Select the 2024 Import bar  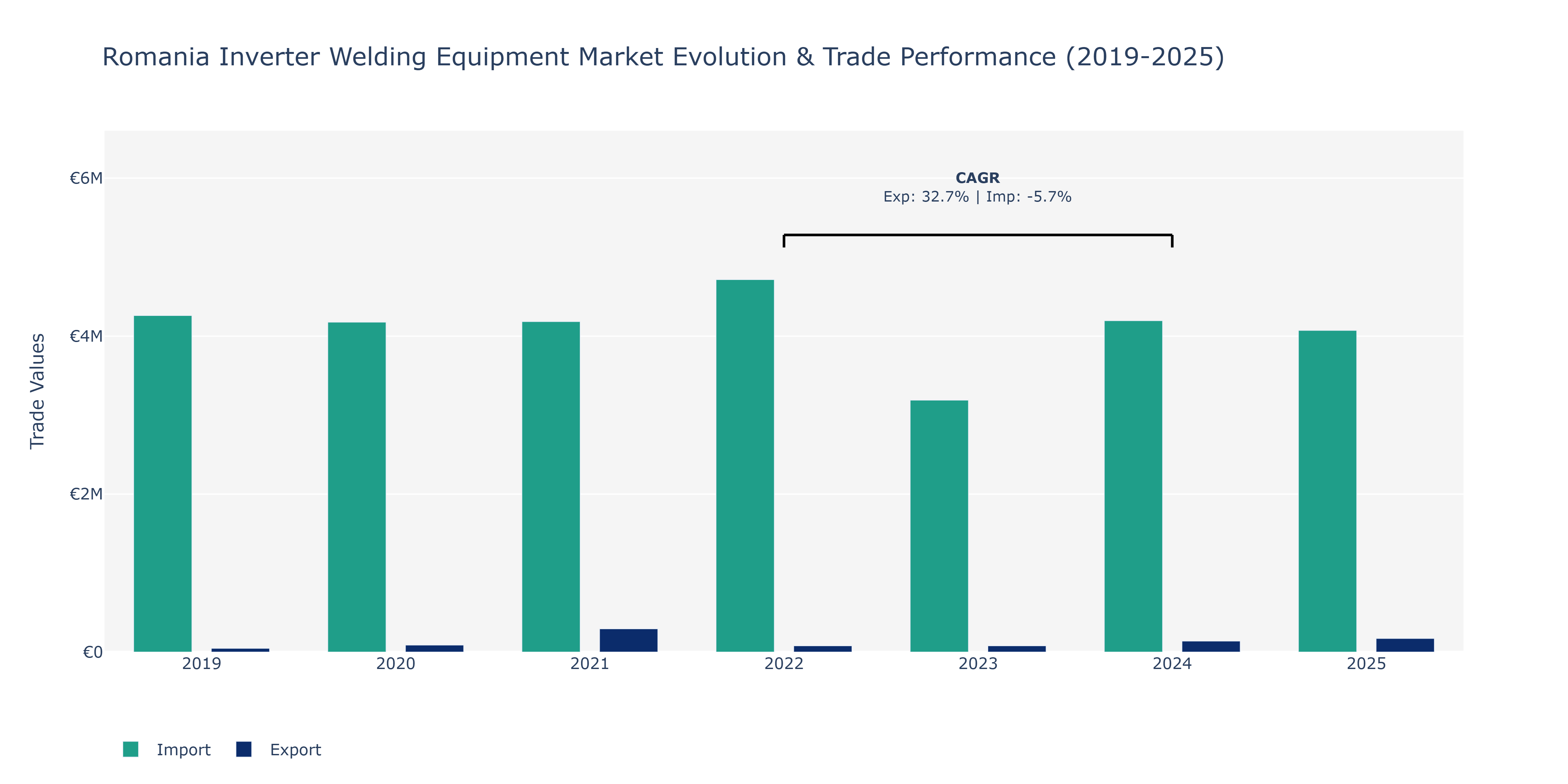click(x=1134, y=486)
